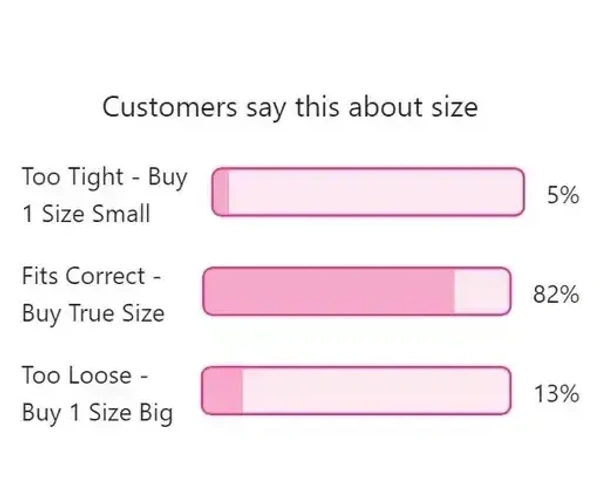Click the word "about" in the heading
Viewport: 600px width, 499px height.
pyautogui.click(x=388, y=107)
